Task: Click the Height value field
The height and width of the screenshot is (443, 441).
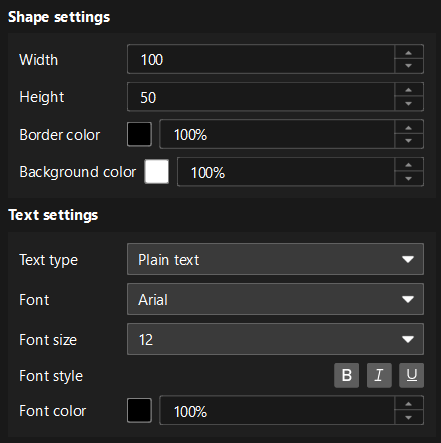Action: [261, 97]
